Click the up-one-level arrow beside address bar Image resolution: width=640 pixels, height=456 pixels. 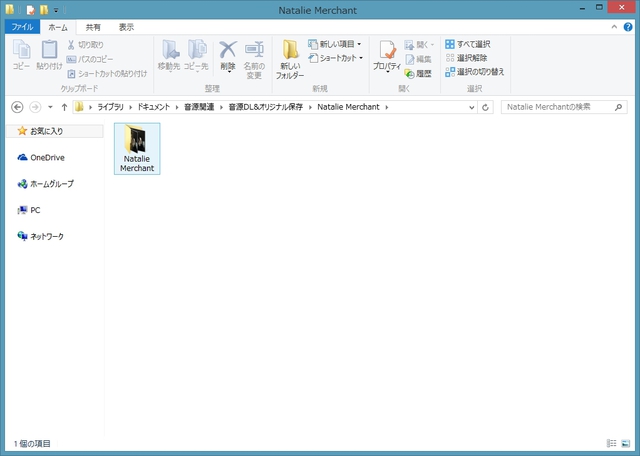coord(65,107)
